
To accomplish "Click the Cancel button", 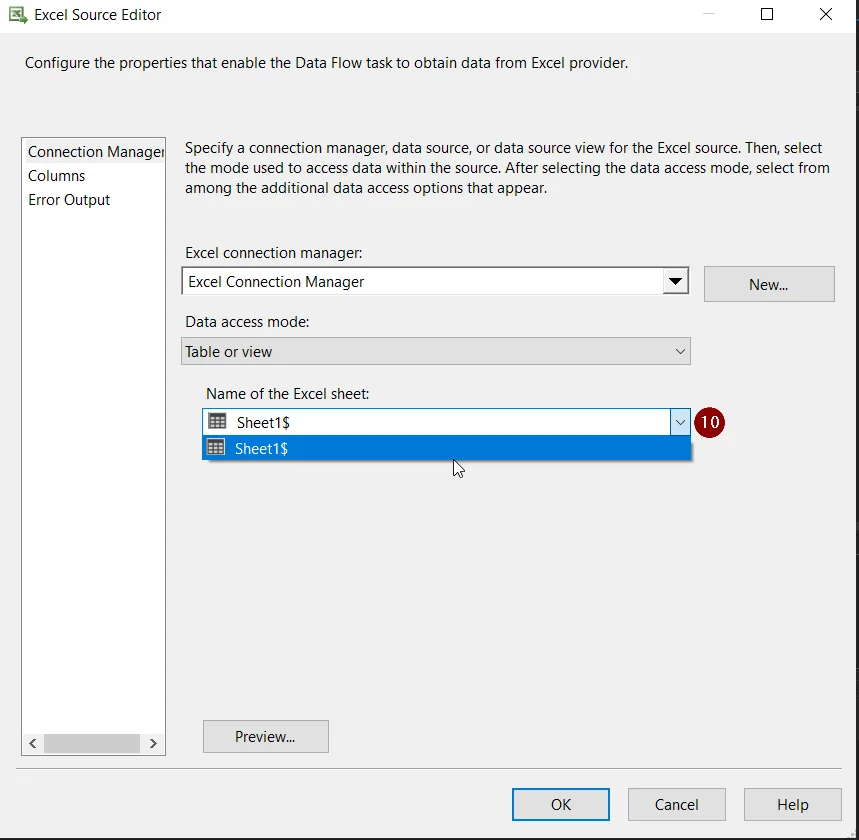I will (677, 804).
